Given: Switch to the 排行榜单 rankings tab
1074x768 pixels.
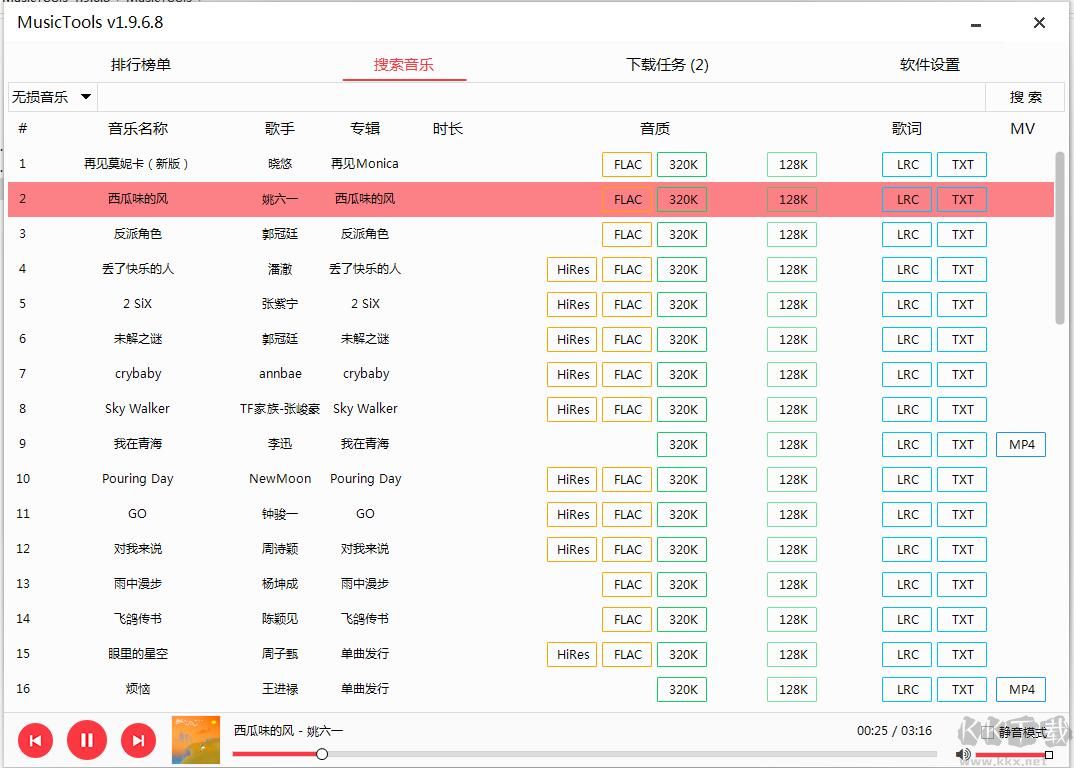Looking at the screenshot, I should click(x=140, y=63).
